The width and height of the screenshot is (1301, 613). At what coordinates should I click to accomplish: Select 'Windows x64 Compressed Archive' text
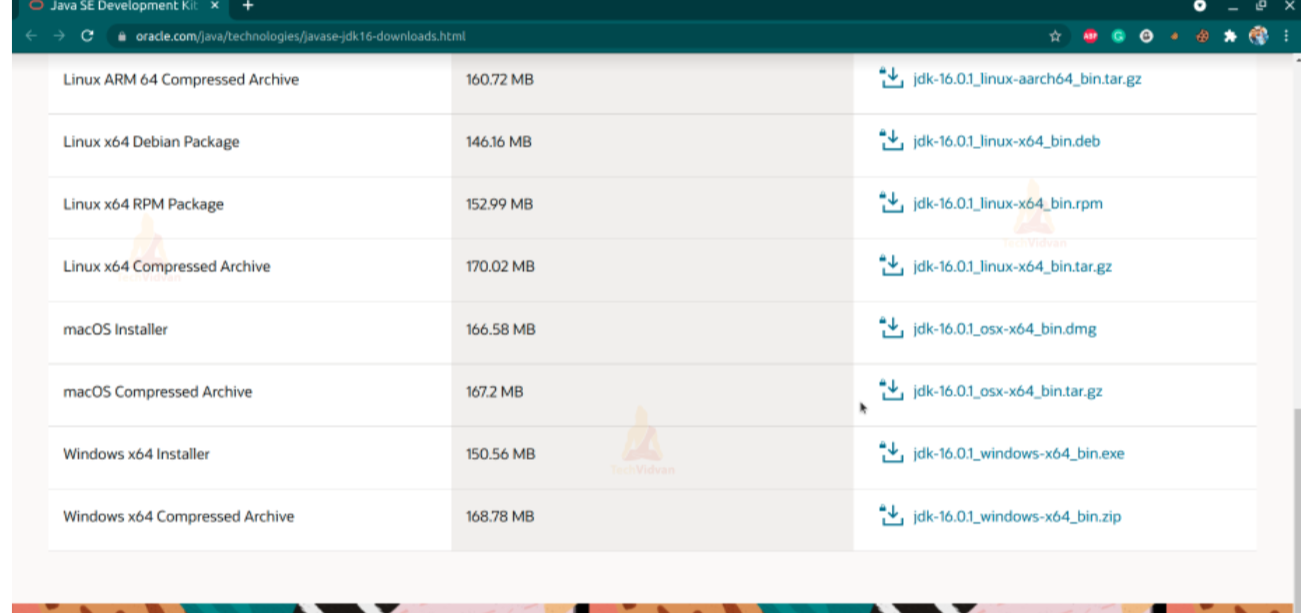click(x=178, y=517)
